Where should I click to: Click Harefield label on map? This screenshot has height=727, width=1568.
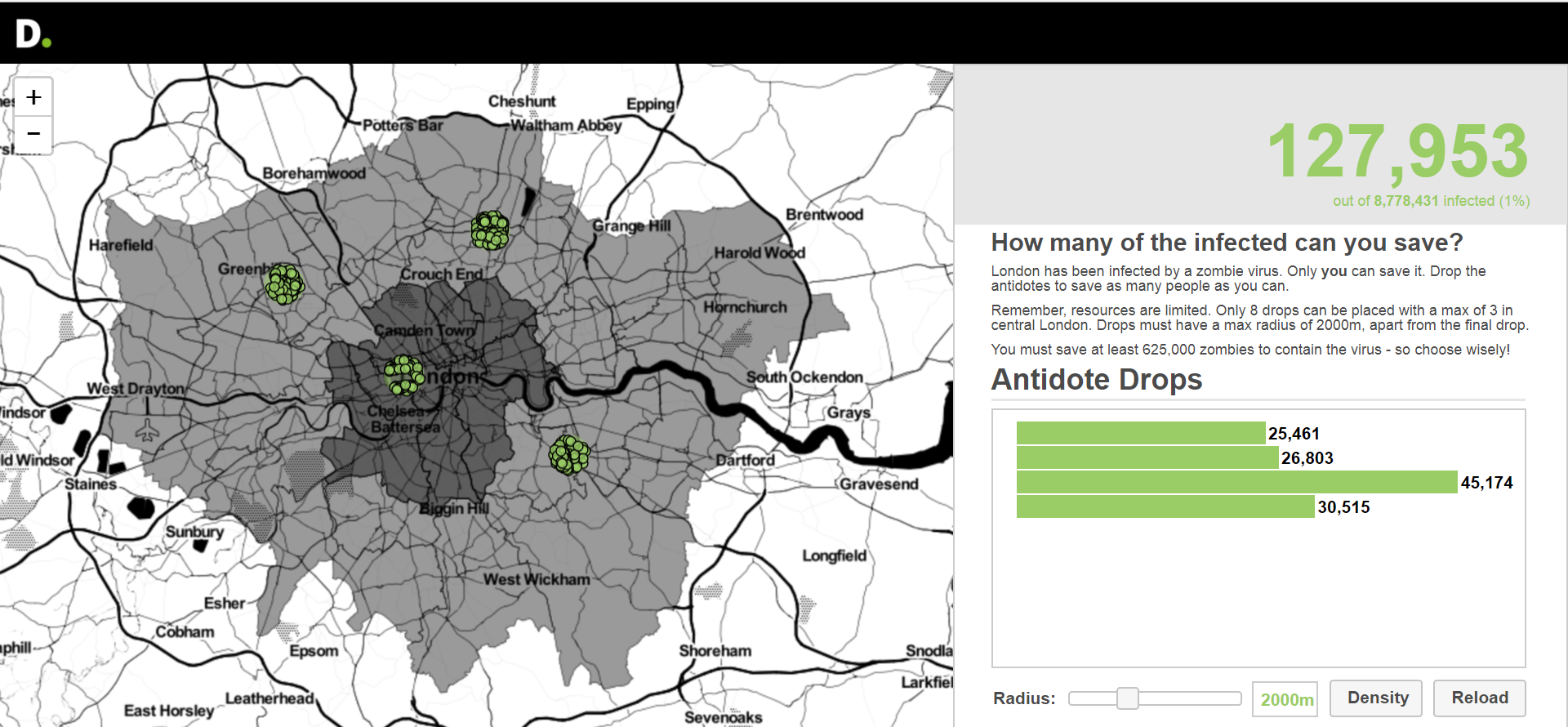[x=121, y=245]
